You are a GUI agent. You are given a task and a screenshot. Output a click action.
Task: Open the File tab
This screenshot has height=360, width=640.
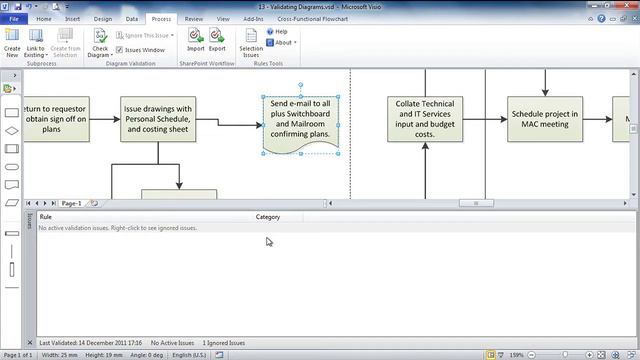tap(14, 19)
